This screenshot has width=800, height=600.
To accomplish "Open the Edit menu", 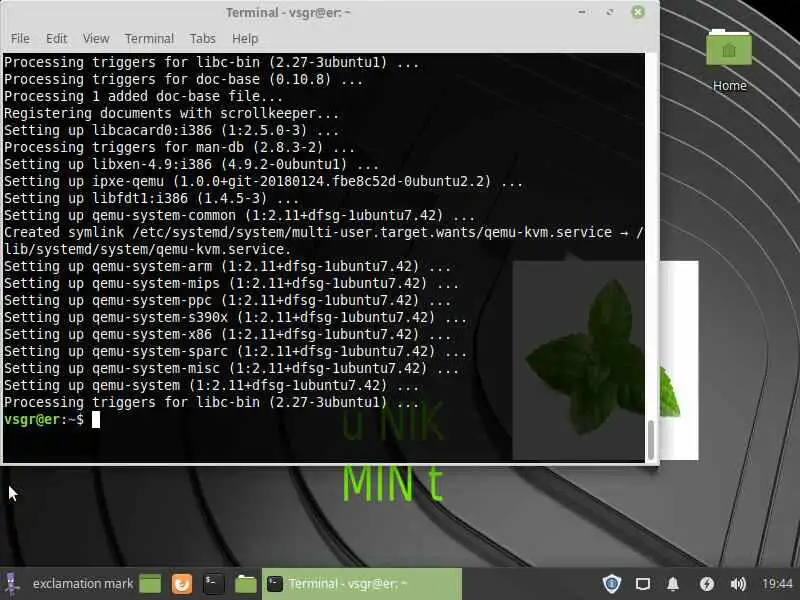I will click(56, 39).
